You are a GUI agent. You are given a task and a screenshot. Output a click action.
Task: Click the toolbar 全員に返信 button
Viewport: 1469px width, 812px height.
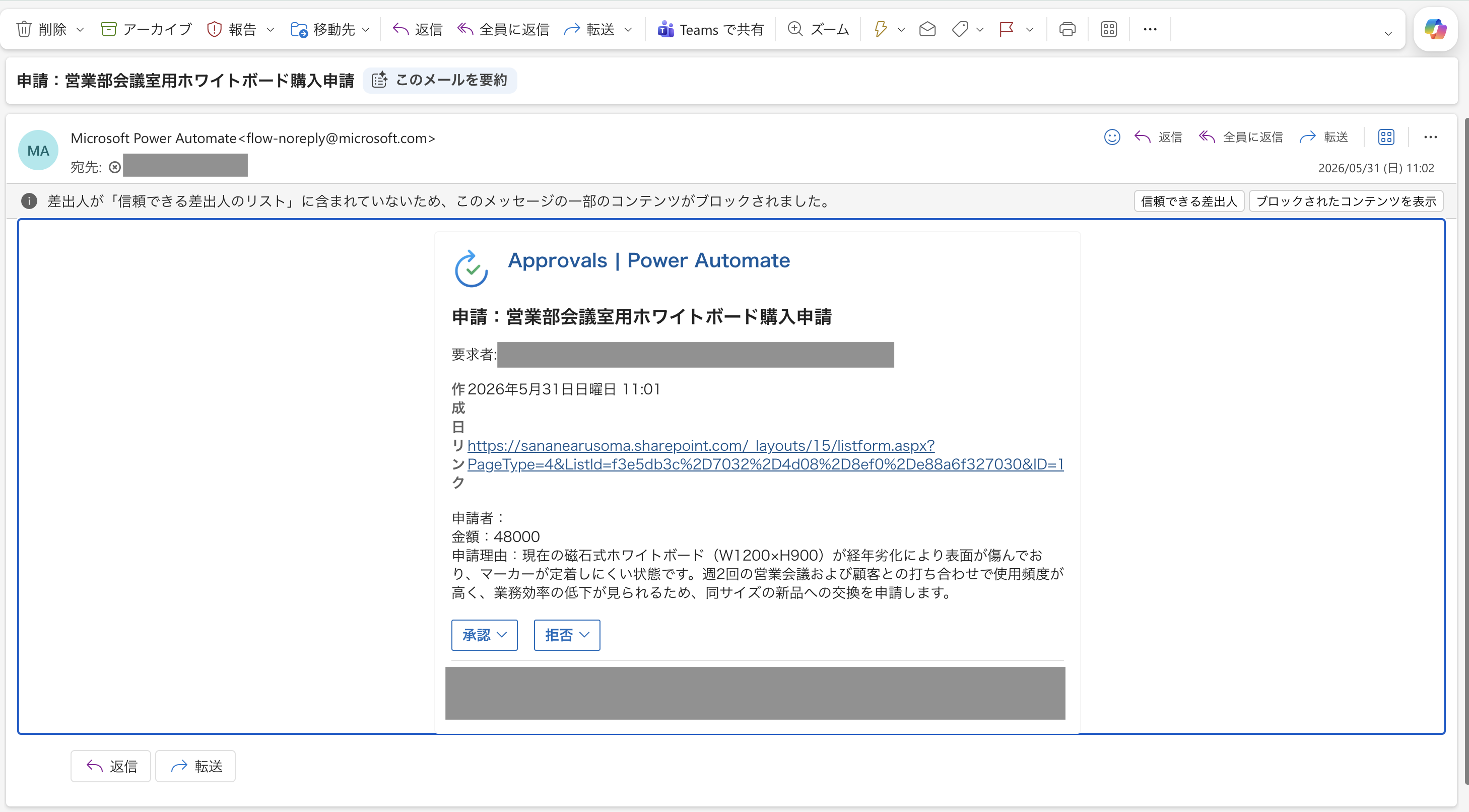click(x=503, y=29)
